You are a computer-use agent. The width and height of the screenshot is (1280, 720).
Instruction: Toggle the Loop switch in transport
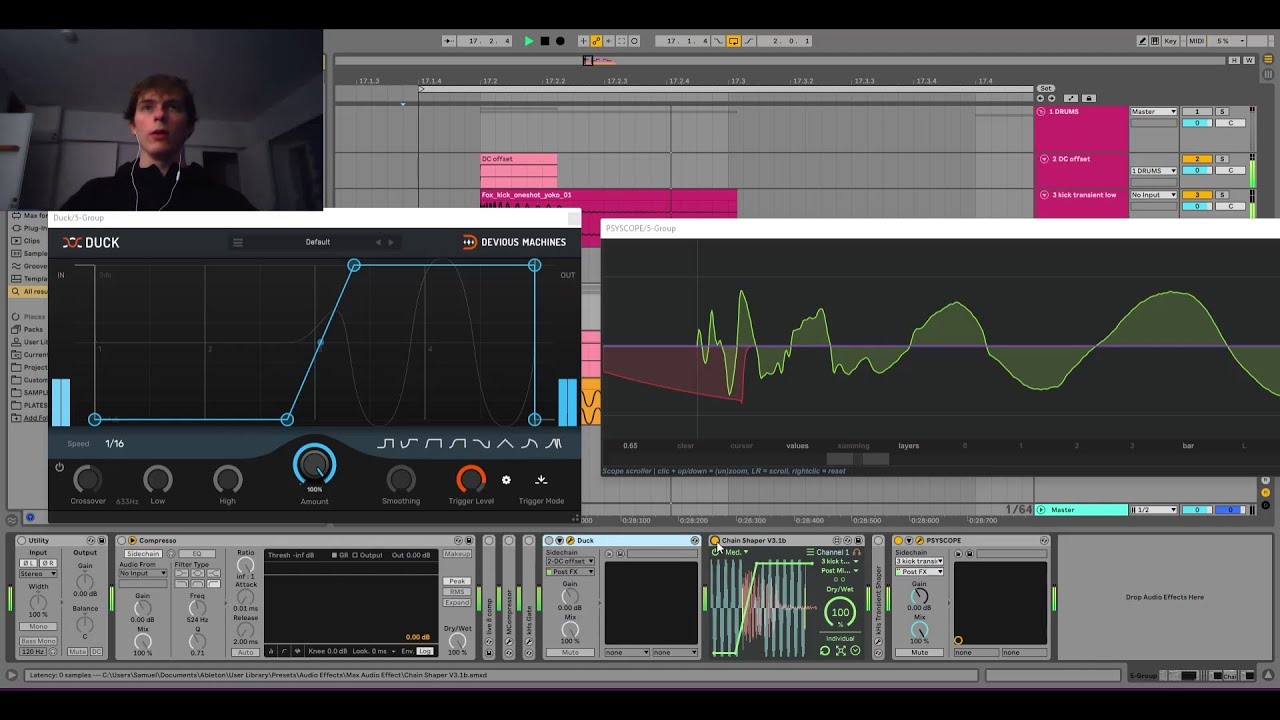click(x=733, y=41)
